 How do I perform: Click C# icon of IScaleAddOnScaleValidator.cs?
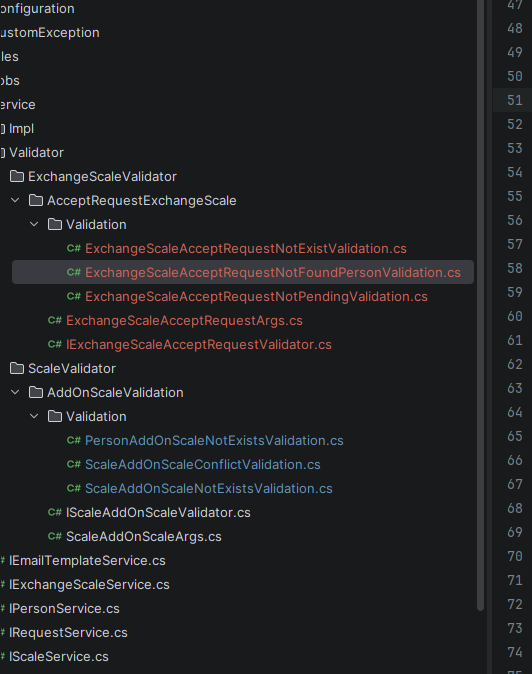(x=55, y=512)
